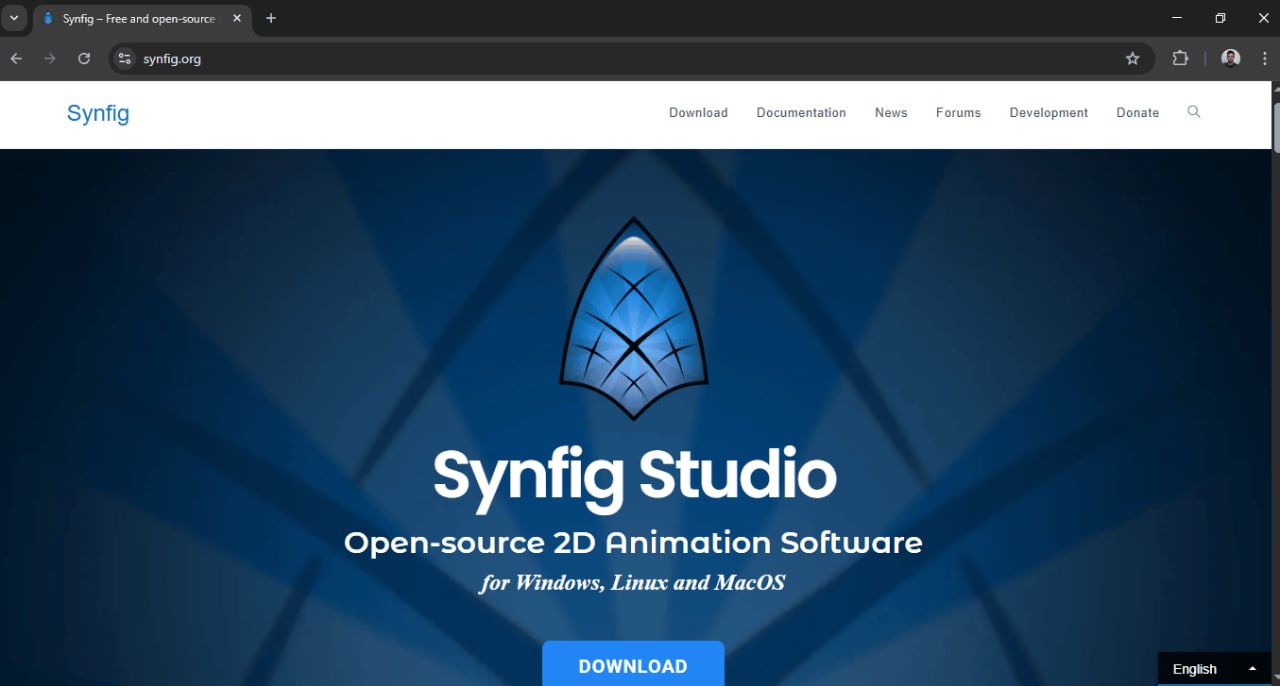The width and height of the screenshot is (1280, 686).
Task: Open the search on the Synfig site
Action: (x=1194, y=112)
